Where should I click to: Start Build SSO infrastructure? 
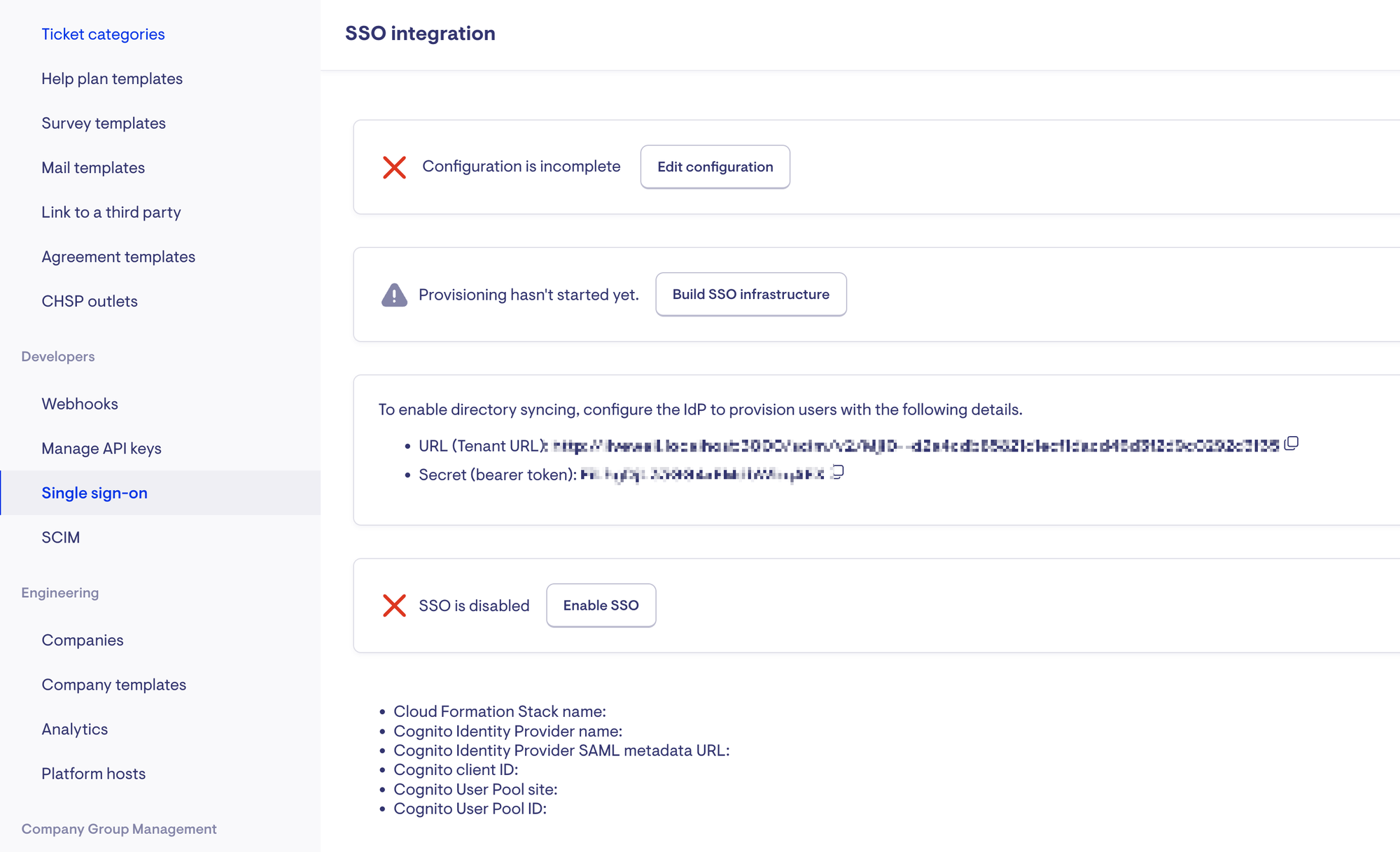[750, 295]
